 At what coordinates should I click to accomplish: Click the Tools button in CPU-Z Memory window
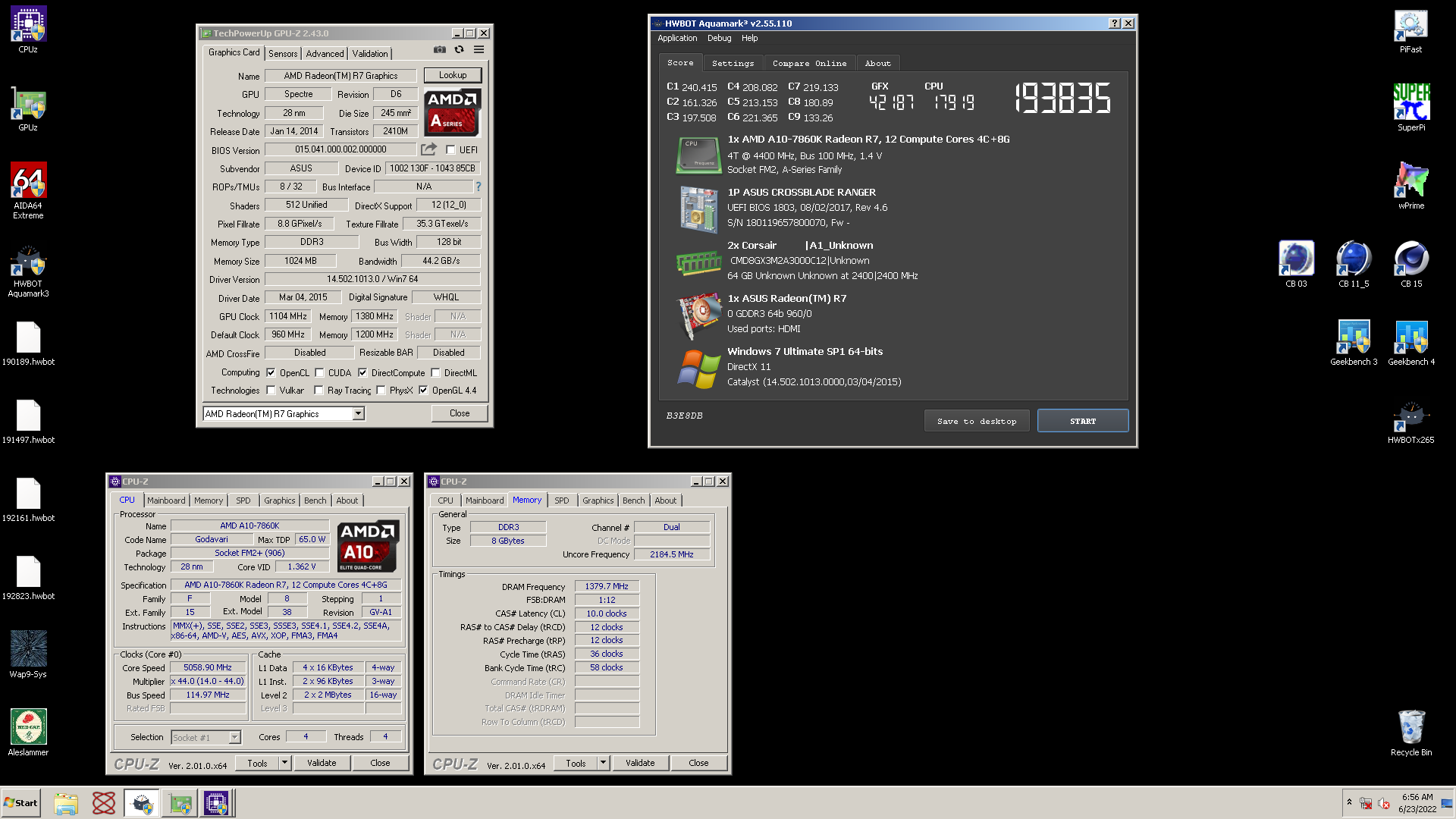576,763
